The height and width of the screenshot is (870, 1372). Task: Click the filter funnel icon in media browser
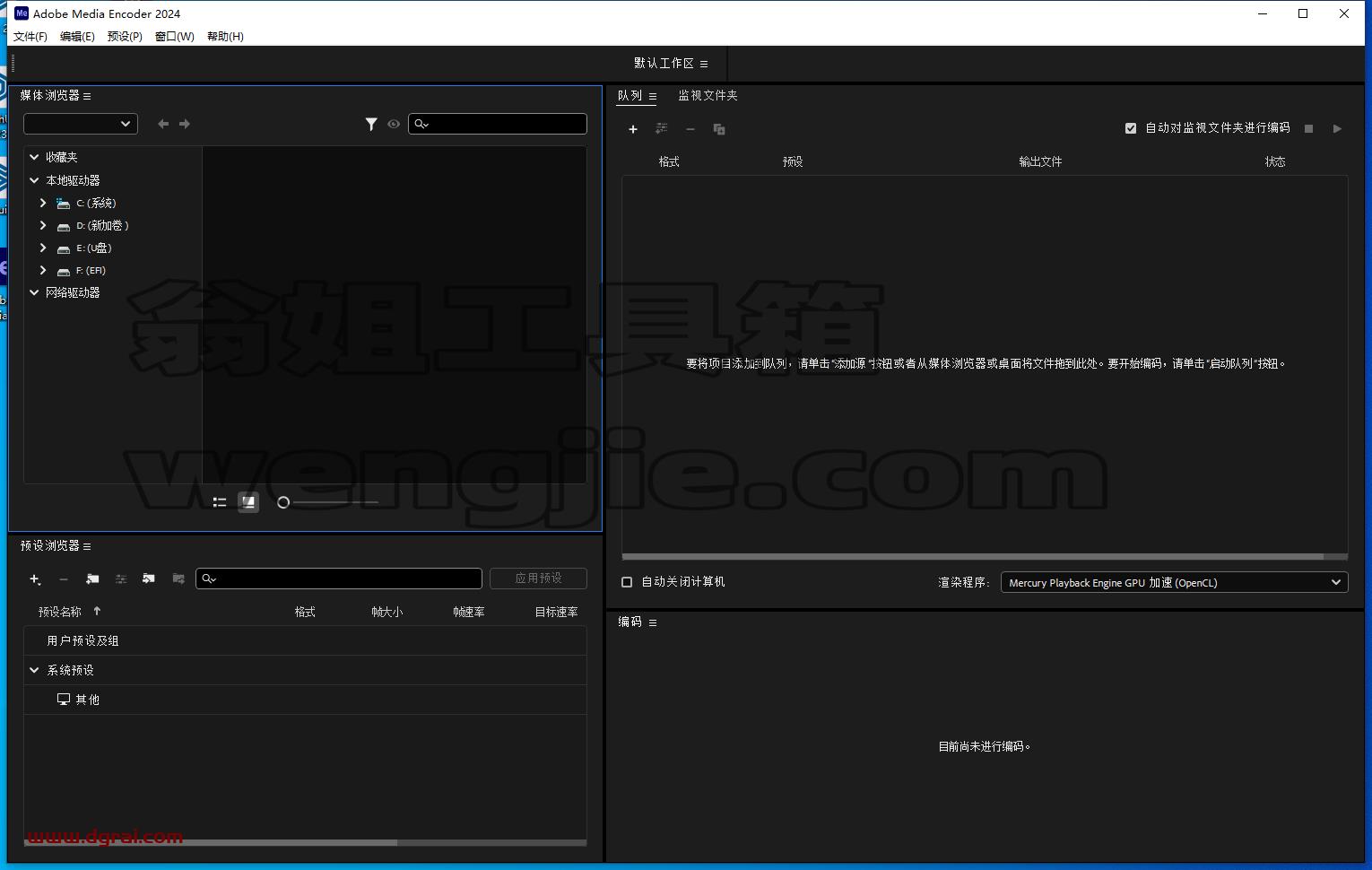pos(371,124)
